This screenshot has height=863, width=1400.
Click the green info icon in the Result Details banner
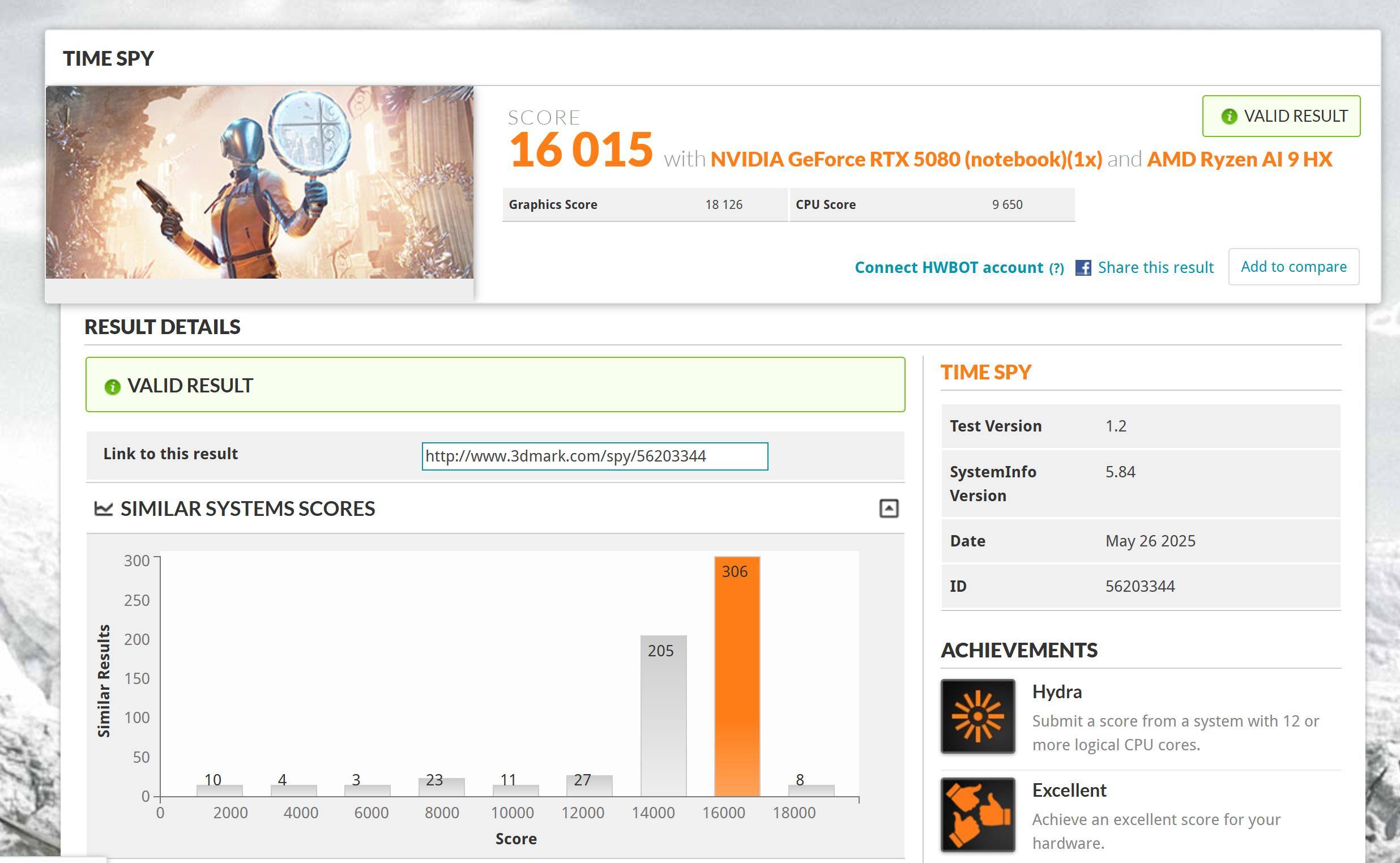(x=113, y=387)
